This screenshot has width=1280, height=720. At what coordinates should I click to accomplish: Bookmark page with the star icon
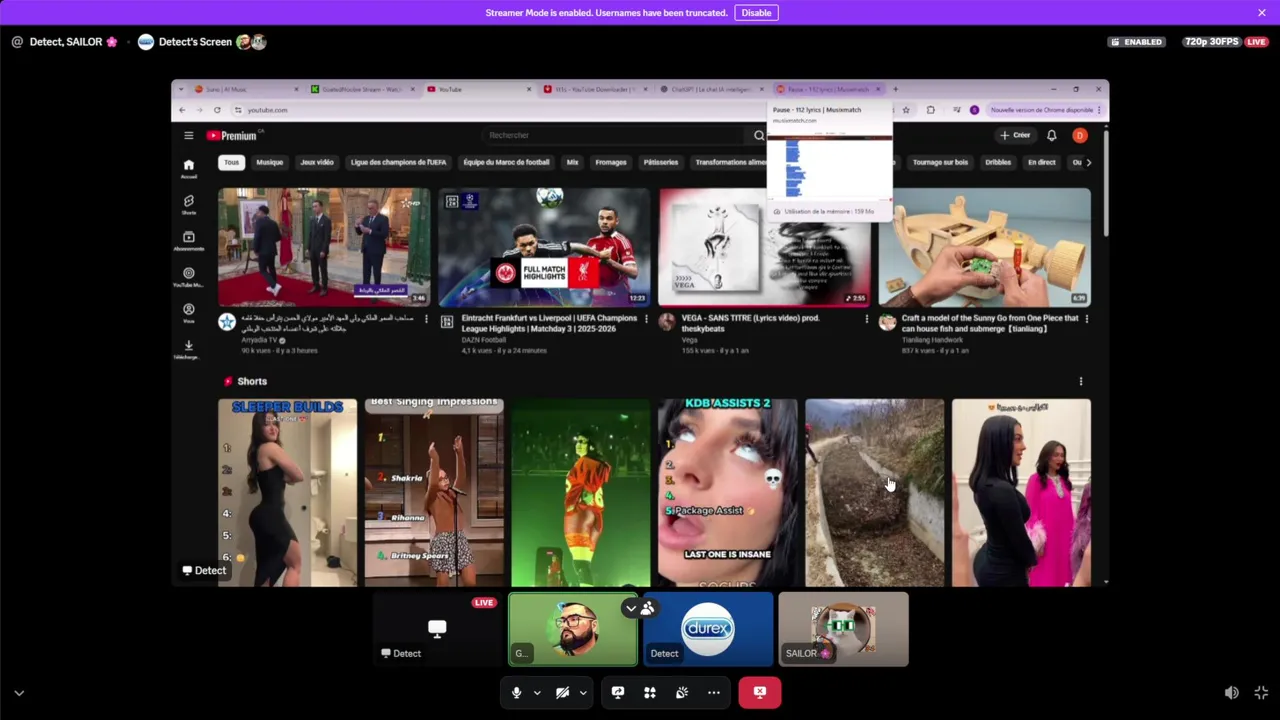click(x=906, y=110)
